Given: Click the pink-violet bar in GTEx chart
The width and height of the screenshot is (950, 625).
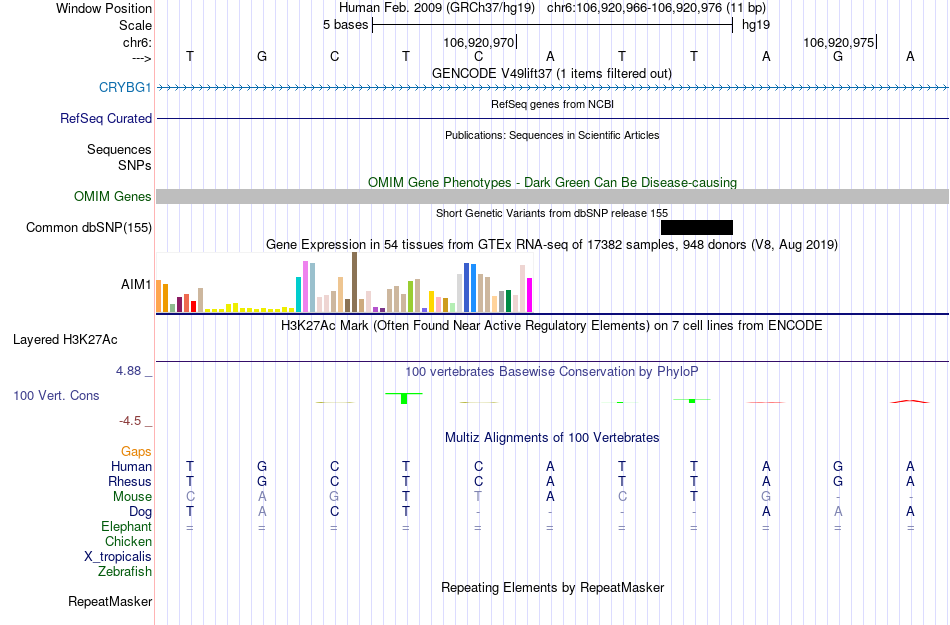Looking at the screenshot, I should [x=305, y=286].
